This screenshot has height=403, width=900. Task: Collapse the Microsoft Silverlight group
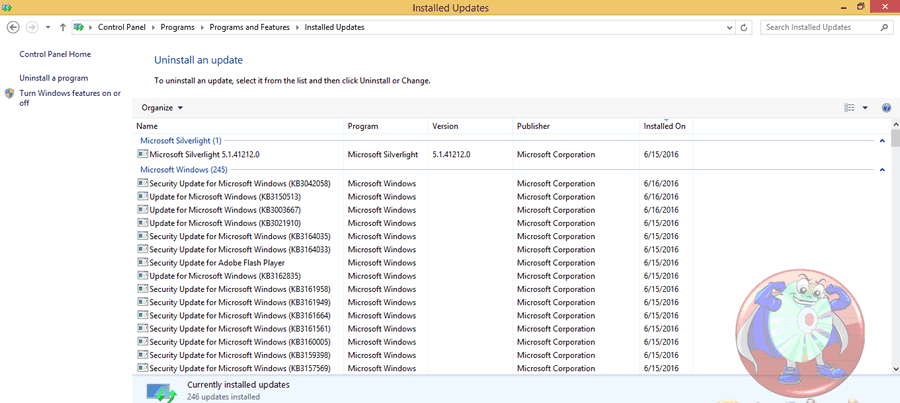[882, 141]
